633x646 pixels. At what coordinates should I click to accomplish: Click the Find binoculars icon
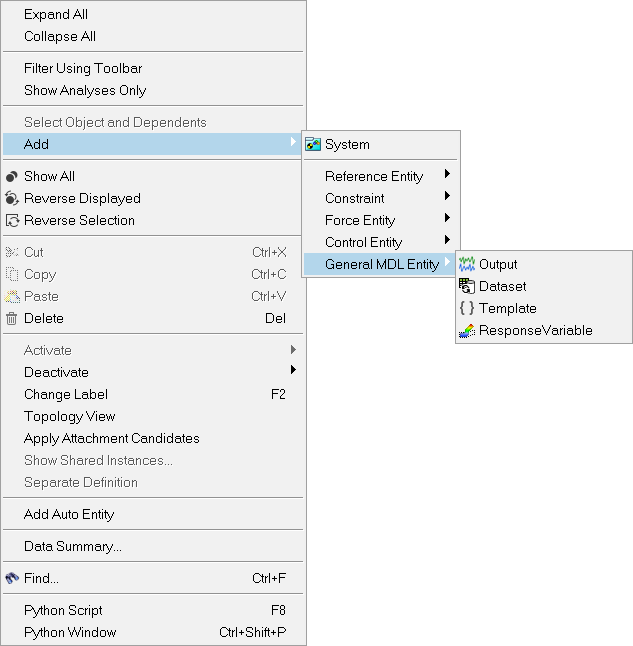point(12,579)
